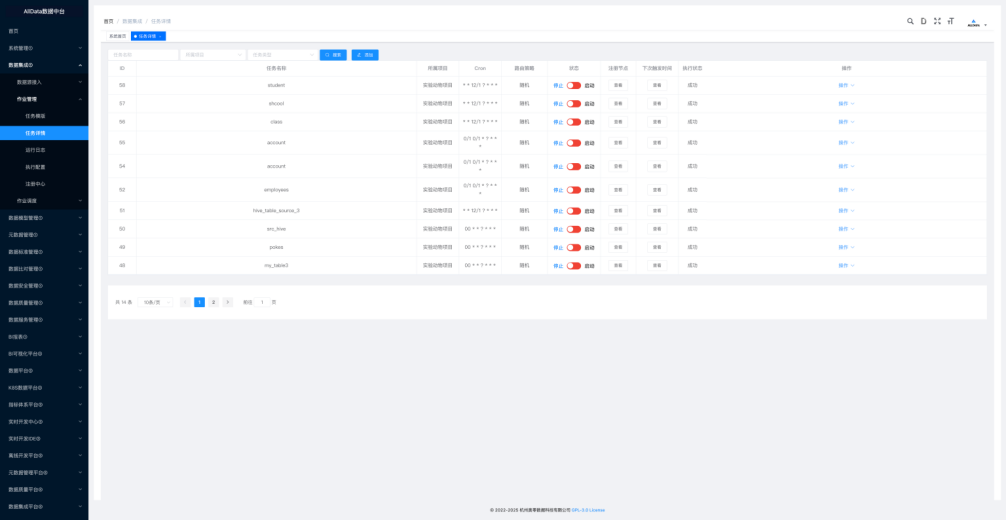
Task: Collapse the 作业管理 submenu
Action: pyautogui.click(x=44, y=99)
